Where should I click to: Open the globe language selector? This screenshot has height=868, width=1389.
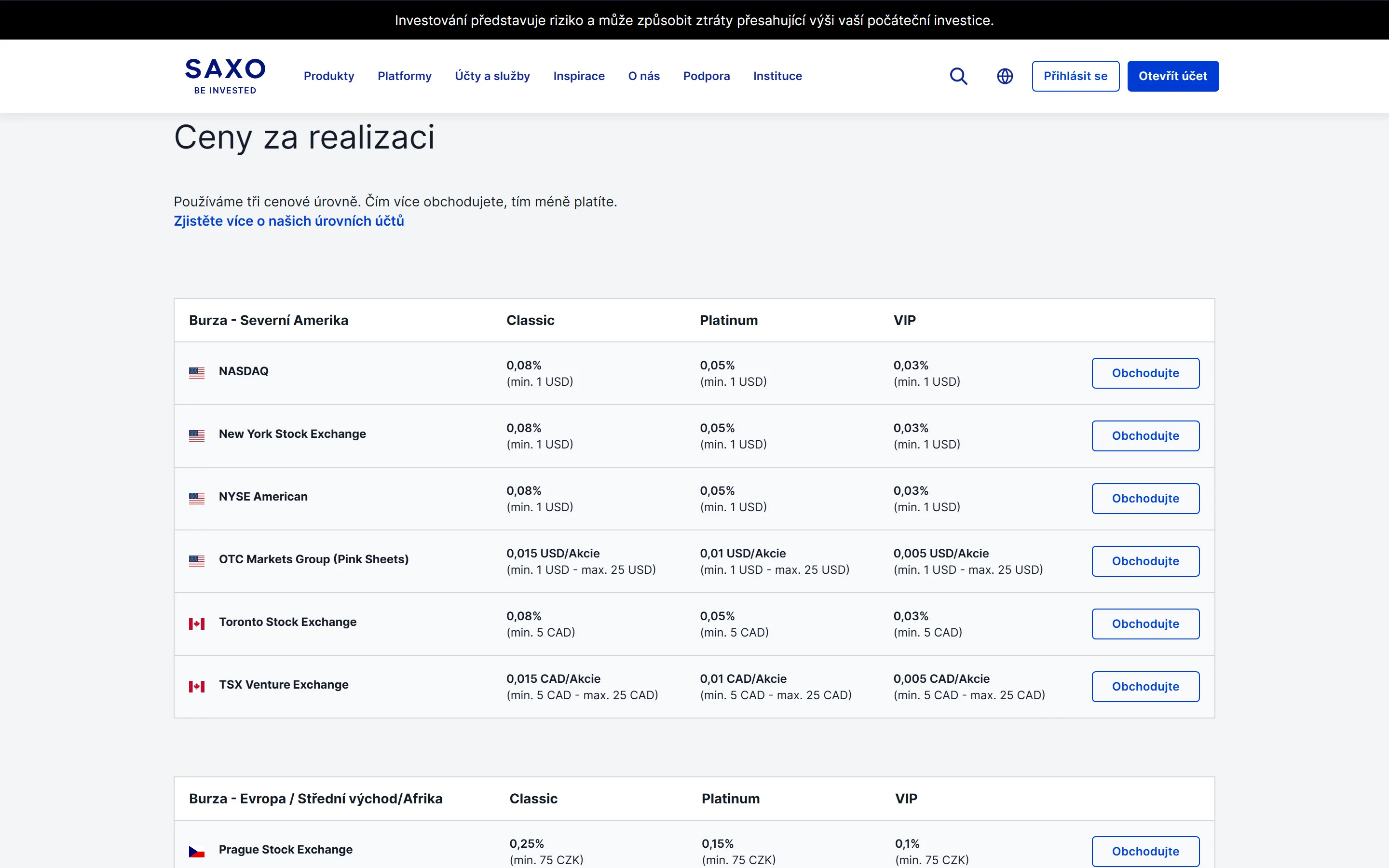(x=1005, y=76)
